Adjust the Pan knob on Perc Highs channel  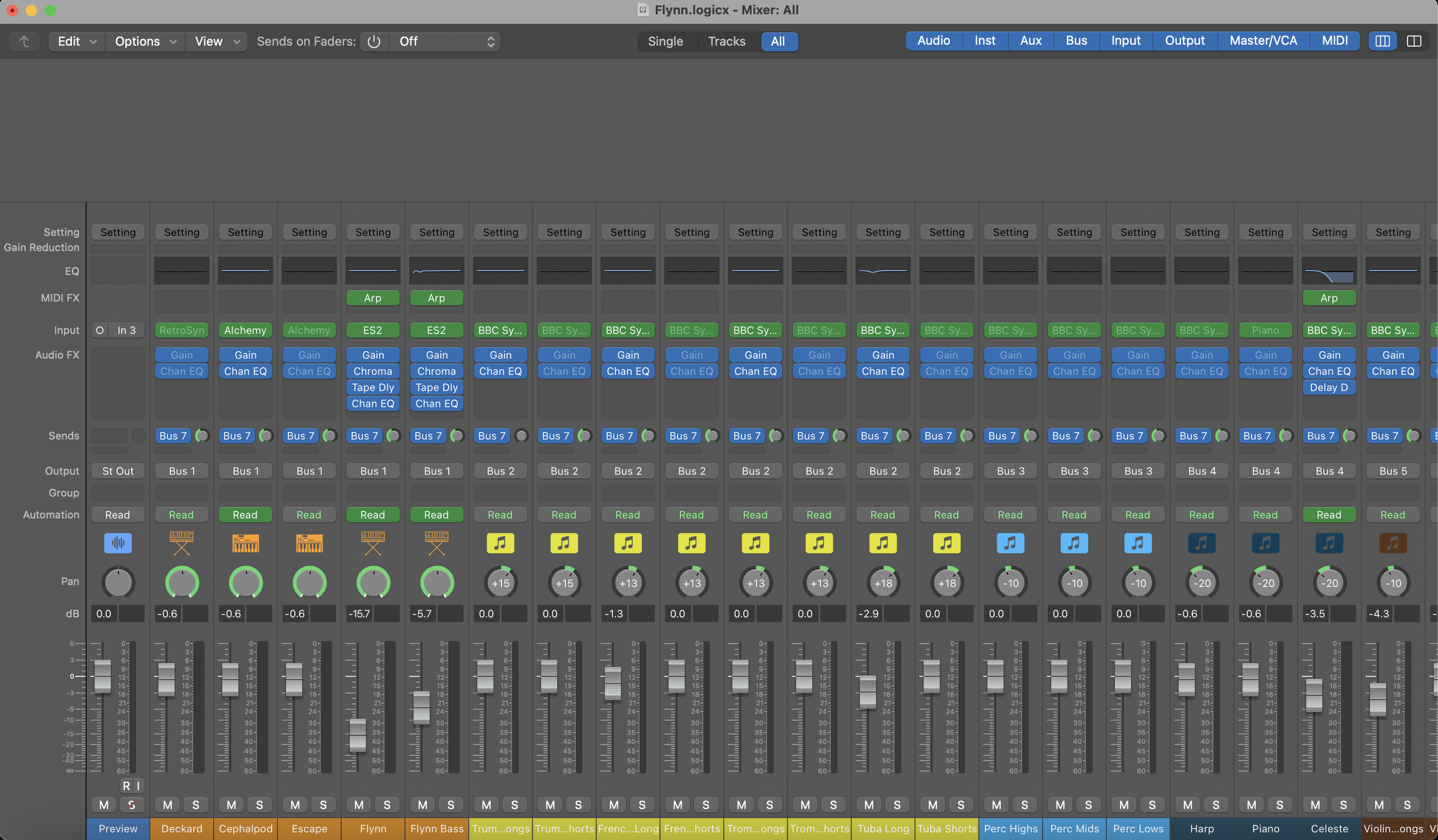click(x=1011, y=582)
